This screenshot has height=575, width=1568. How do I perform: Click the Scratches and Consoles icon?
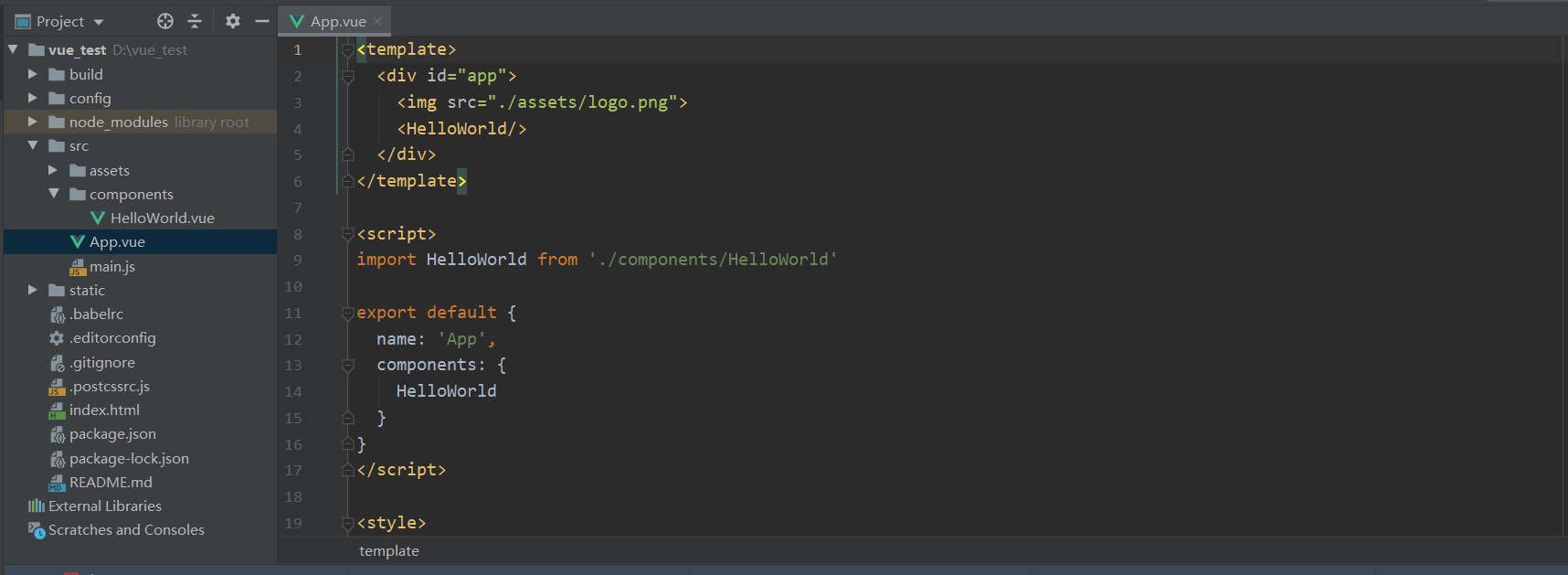(37, 530)
